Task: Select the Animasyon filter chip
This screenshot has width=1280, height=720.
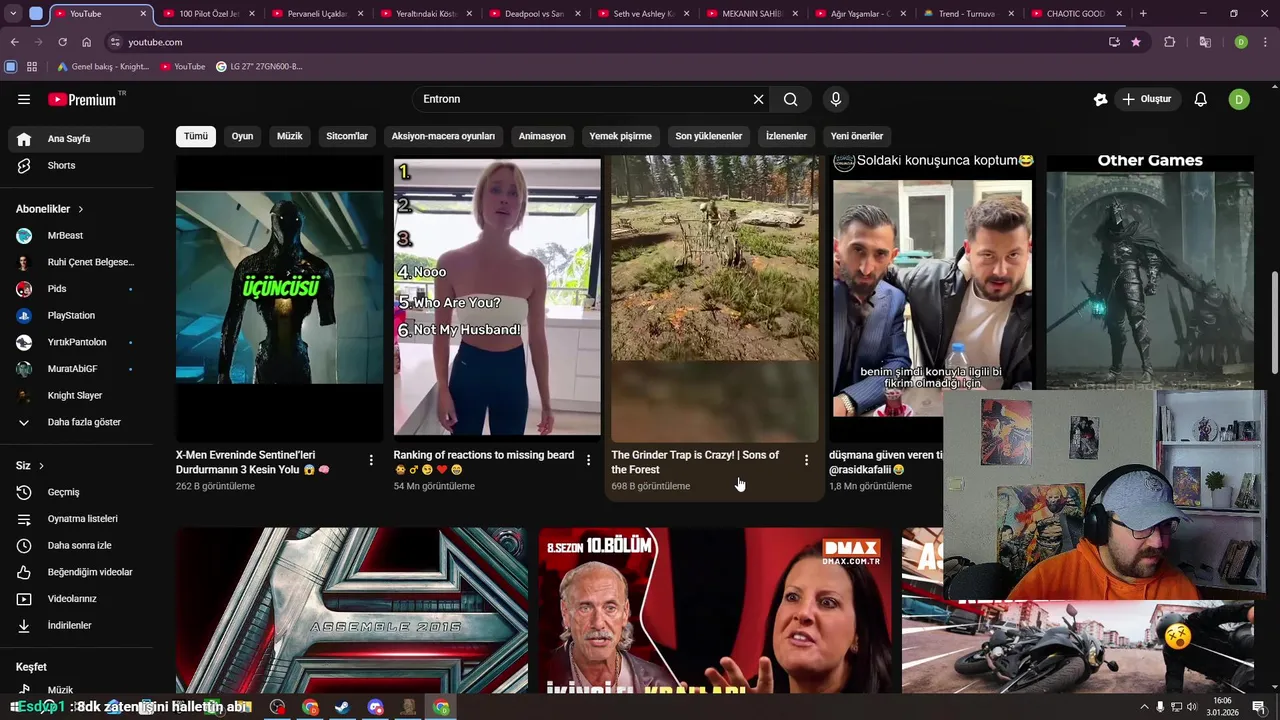Action: coord(542,136)
